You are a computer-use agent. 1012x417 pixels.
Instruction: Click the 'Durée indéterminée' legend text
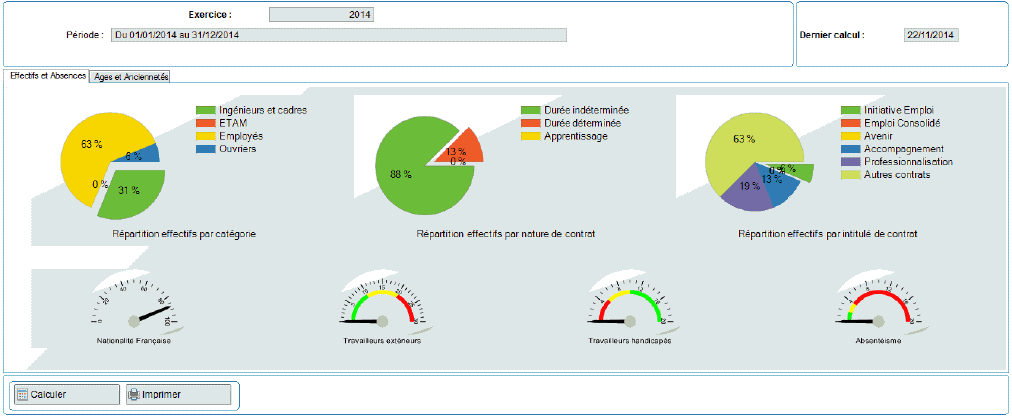pos(587,110)
